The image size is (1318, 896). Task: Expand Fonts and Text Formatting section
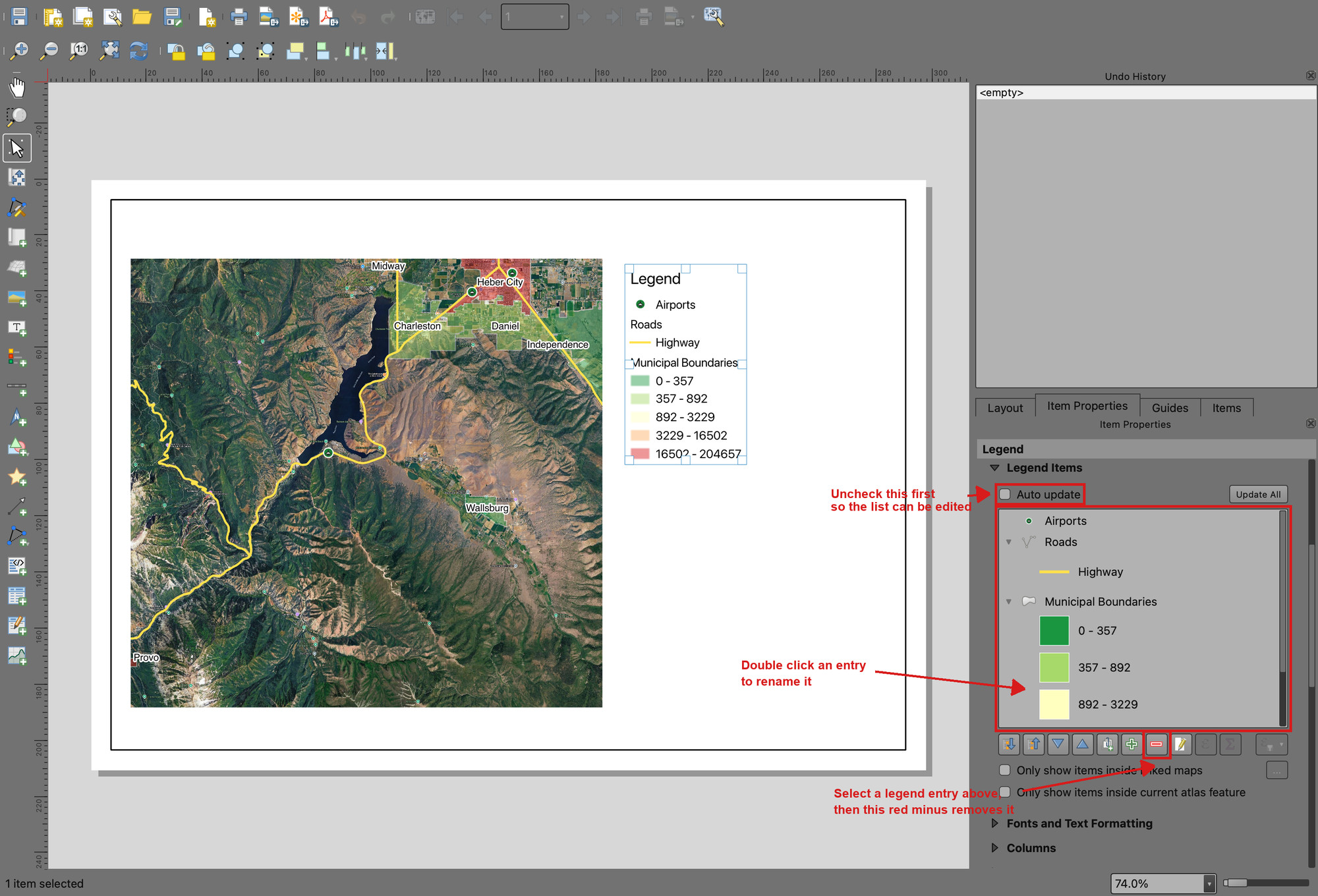(x=994, y=824)
